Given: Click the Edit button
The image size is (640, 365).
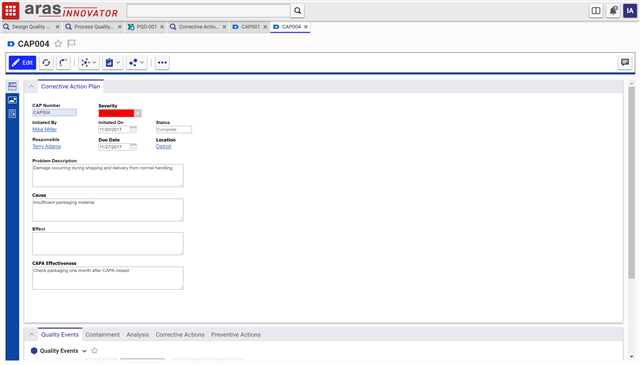Looking at the screenshot, I should (x=22, y=62).
